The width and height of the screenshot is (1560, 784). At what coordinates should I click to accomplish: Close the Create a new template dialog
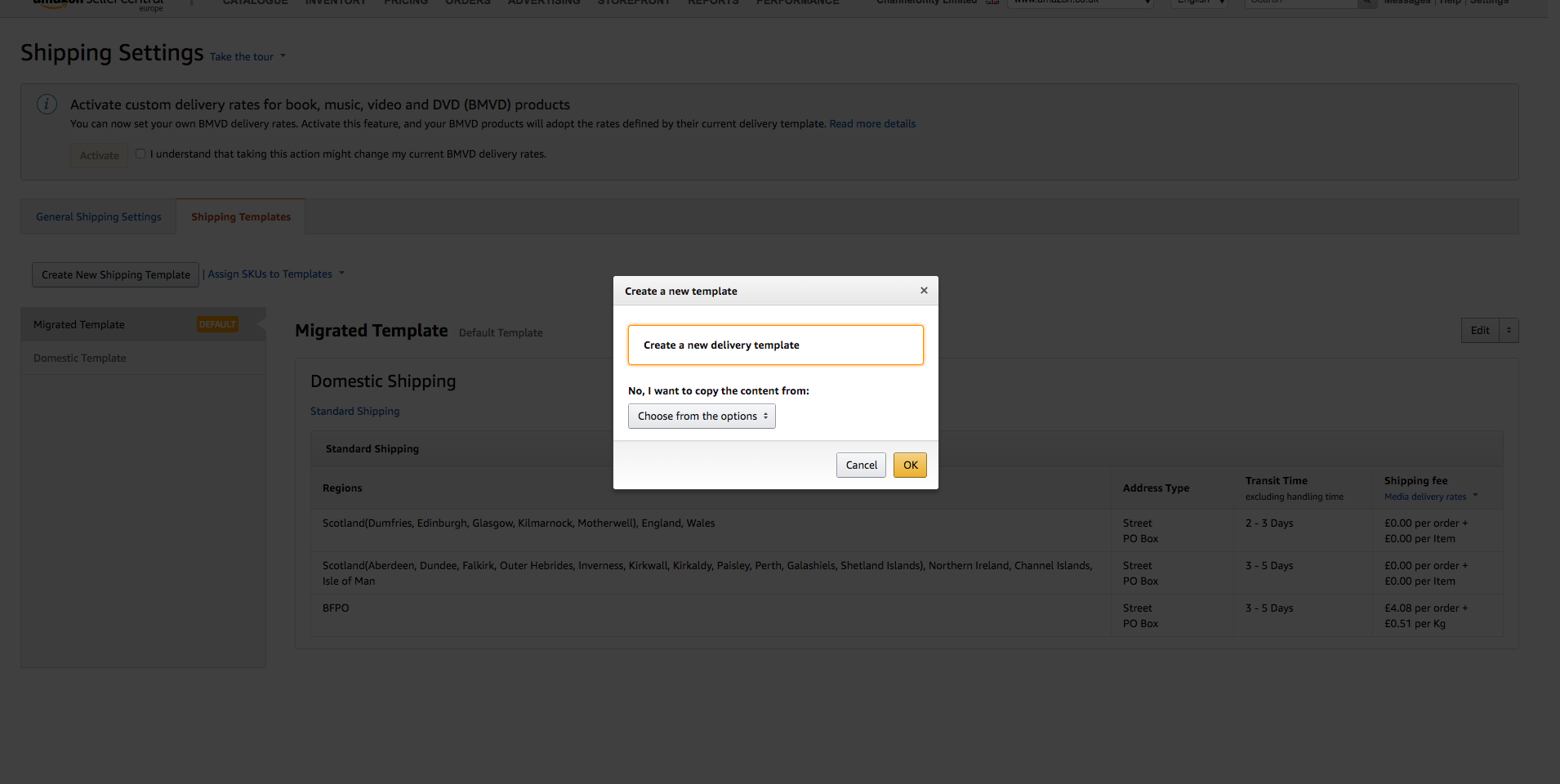pyautogui.click(x=924, y=291)
